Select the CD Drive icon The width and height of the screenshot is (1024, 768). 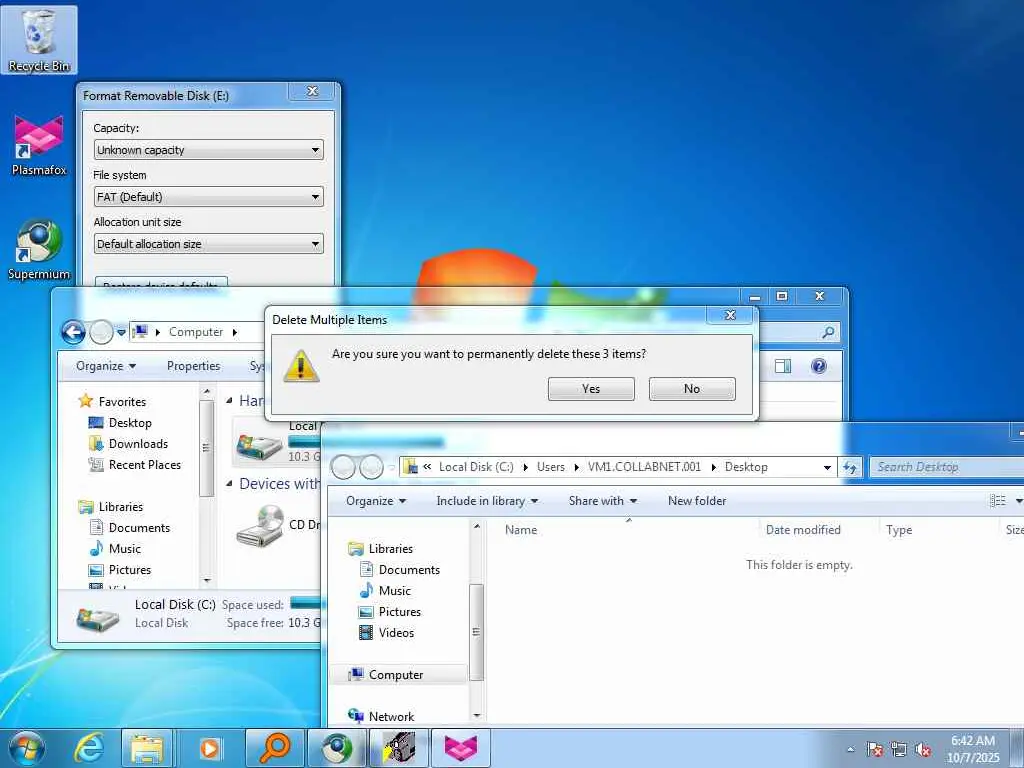(259, 526)
